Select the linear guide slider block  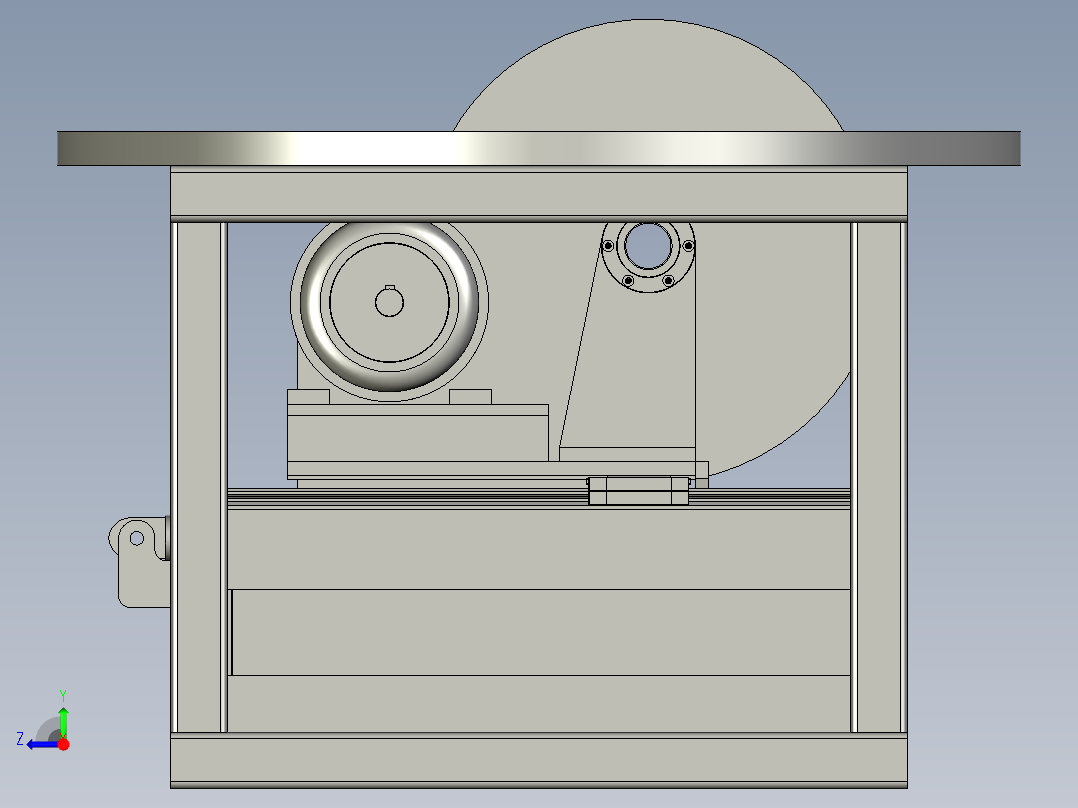[x=639, y=490]
